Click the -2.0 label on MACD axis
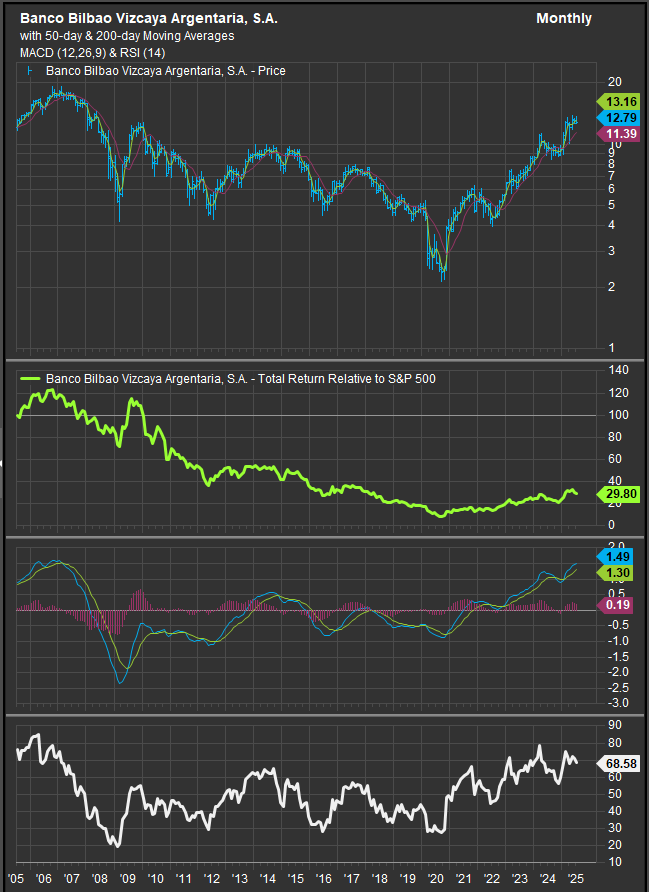 tap(618, 672)
